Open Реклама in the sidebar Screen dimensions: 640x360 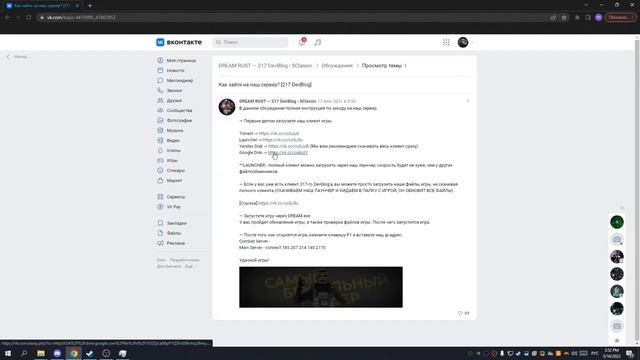point(176,243)
